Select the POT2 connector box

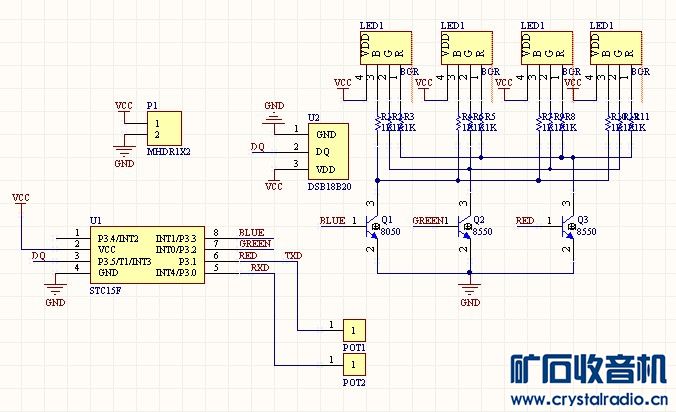[354, 365]
